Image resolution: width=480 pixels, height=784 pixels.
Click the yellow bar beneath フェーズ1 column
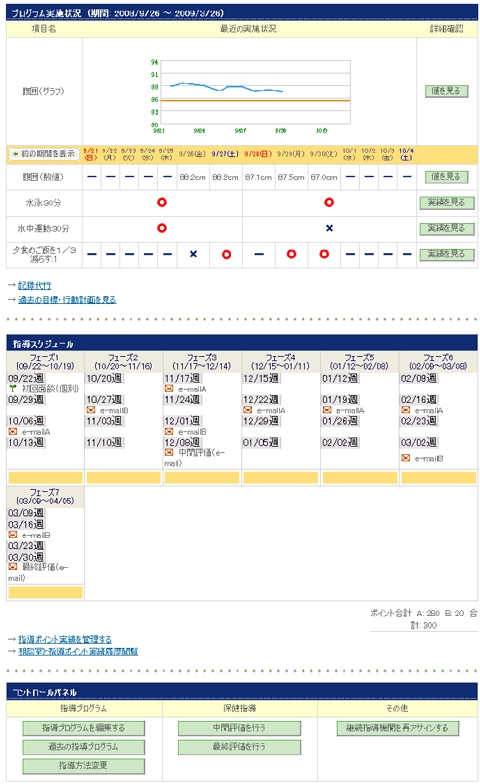[x=45, y=478]
